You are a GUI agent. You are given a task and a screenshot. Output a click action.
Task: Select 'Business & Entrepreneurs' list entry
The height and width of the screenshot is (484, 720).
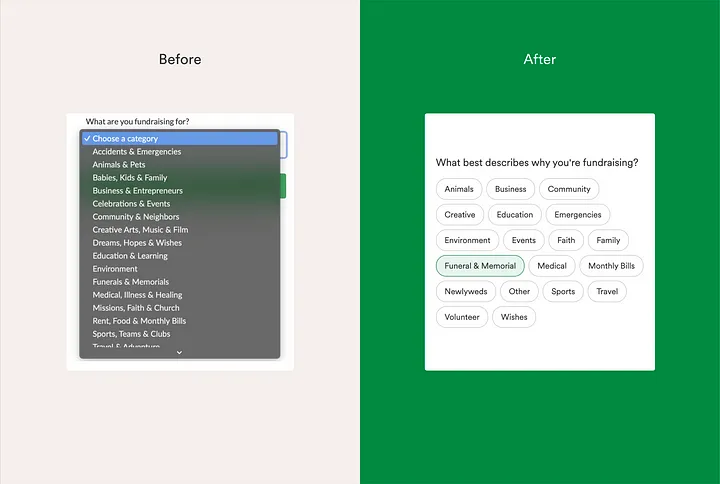pyautogui.click(x=138, y=191)
